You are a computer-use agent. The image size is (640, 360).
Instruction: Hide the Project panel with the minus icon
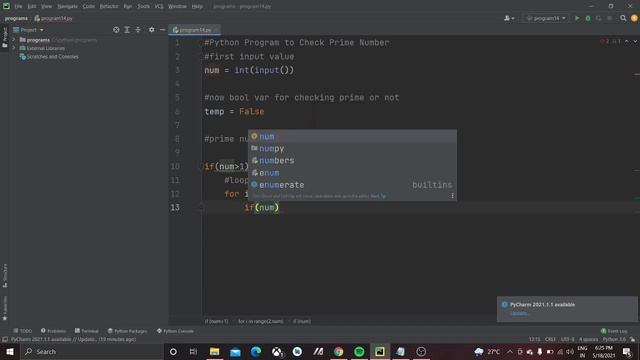[162, 30]
